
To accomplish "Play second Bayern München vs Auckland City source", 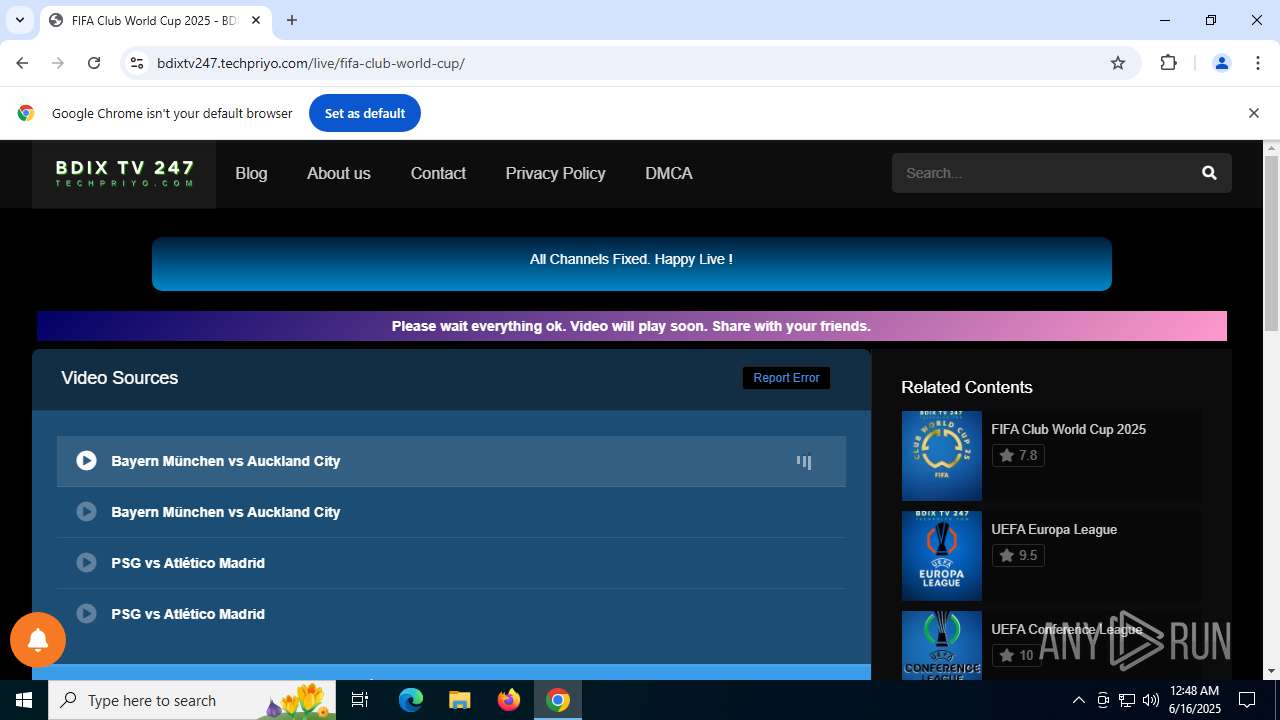I will (x=451, y=512).
